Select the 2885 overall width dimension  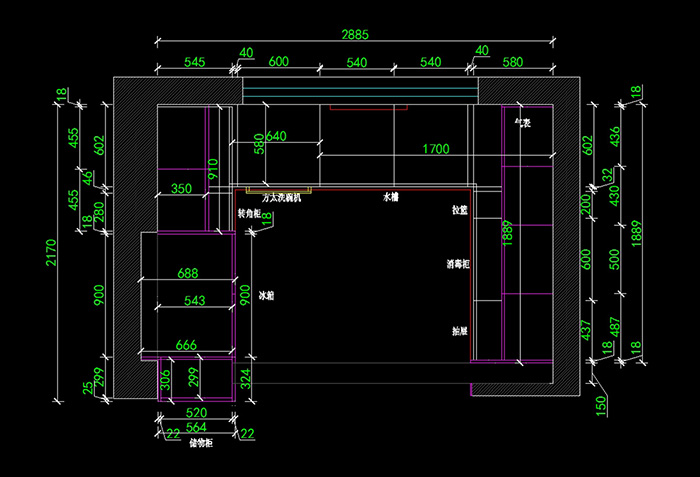pos(354,34)
